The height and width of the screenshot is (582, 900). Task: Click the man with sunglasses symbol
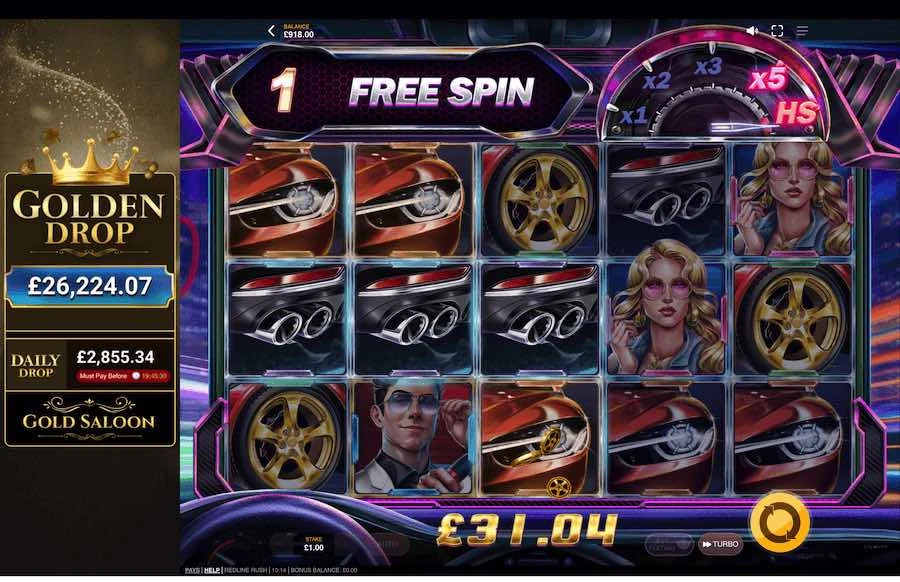tap(413, 437)
